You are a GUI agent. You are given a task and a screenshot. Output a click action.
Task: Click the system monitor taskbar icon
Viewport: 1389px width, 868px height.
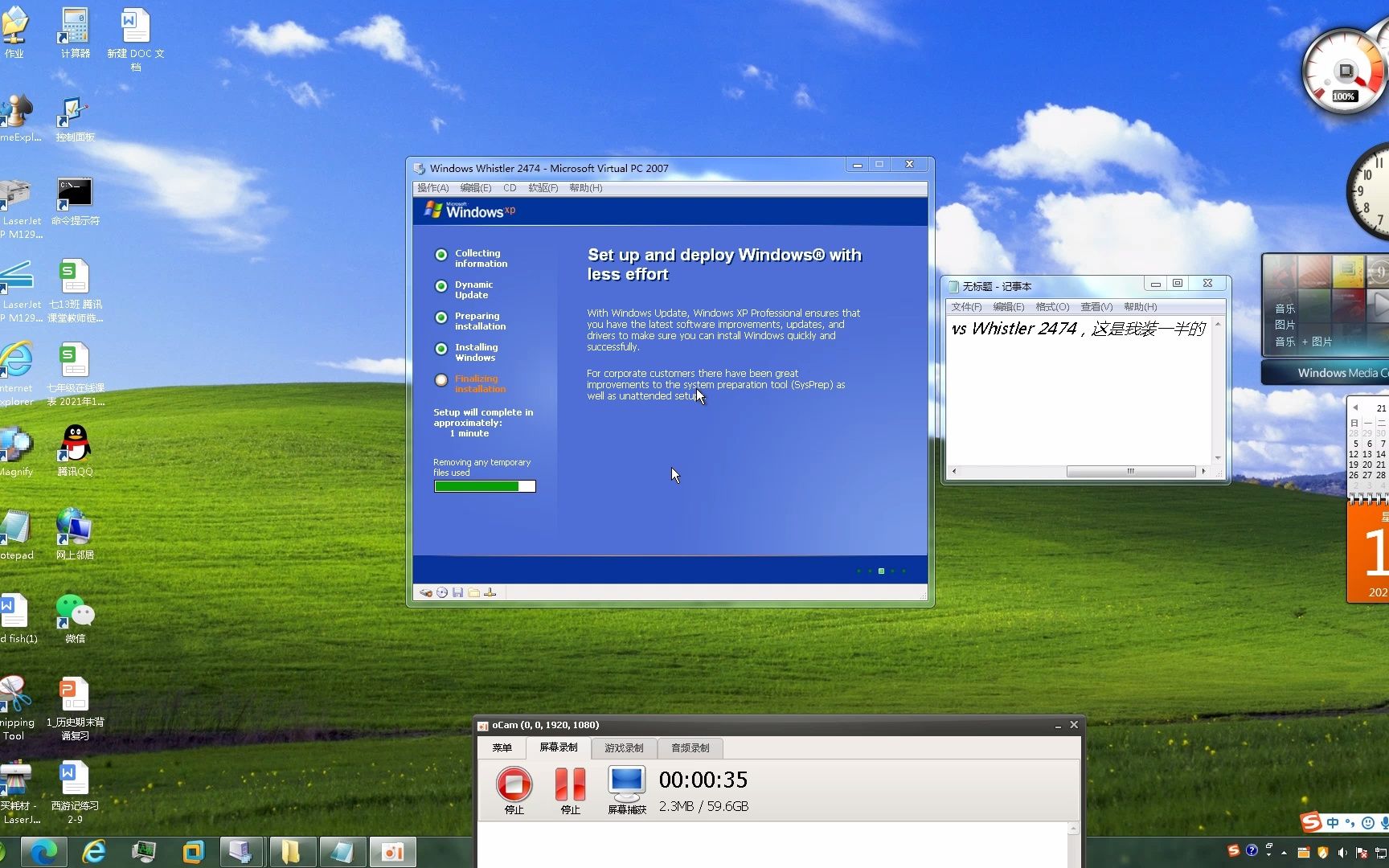coord(143,852)
